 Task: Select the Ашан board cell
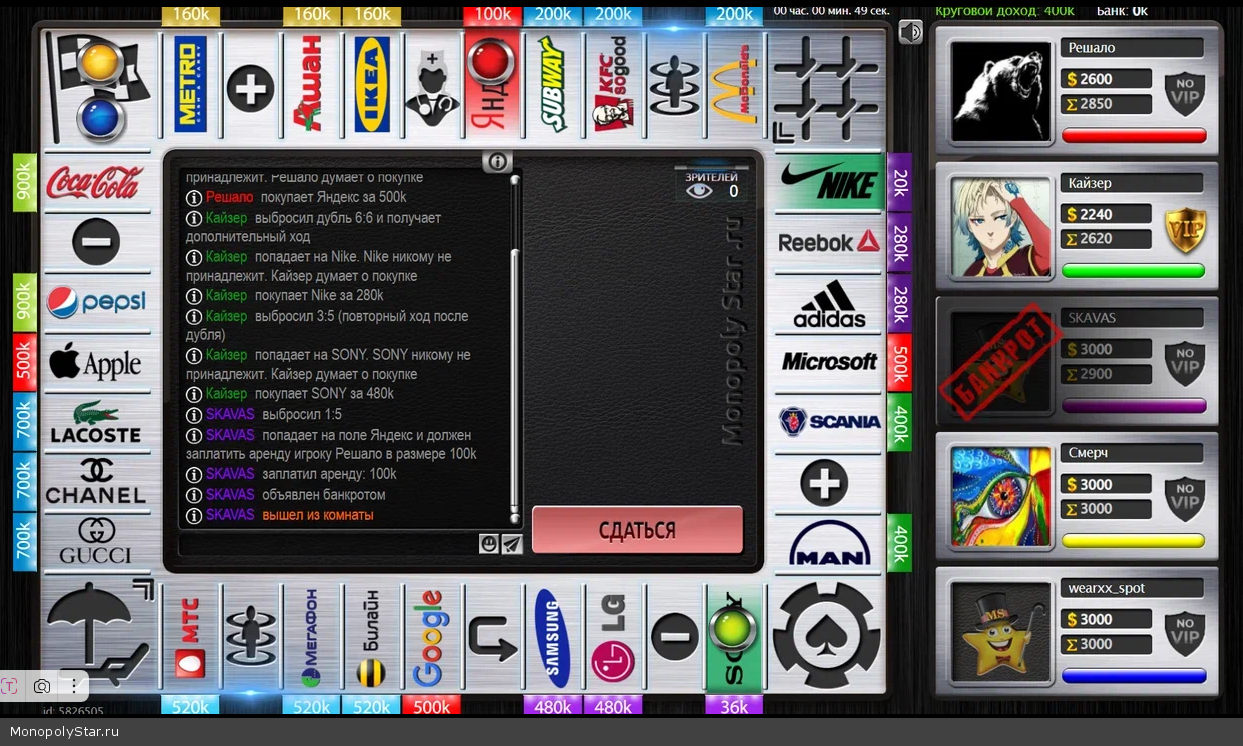[x=310, y=85]
